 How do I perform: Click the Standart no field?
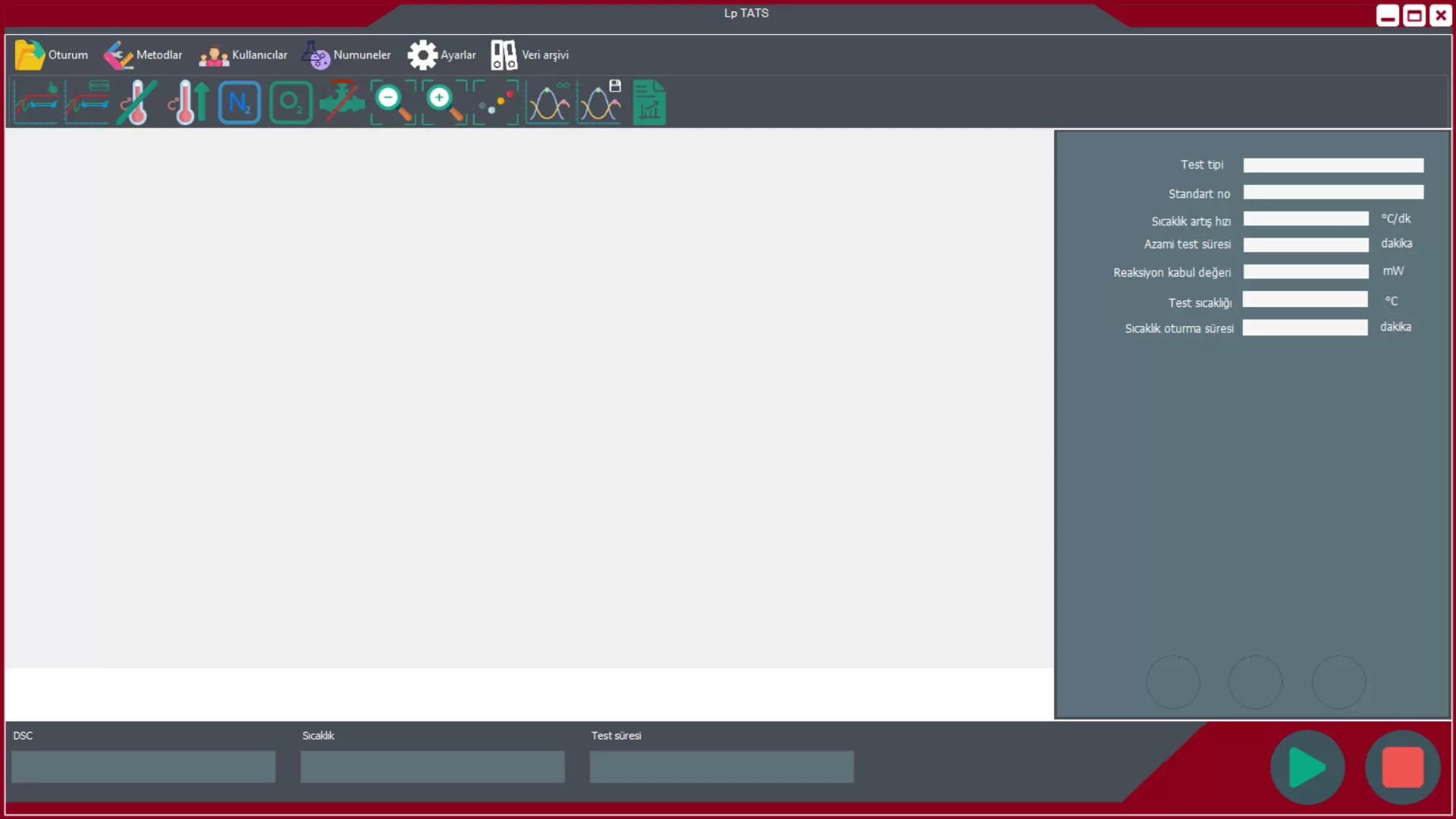1333,193
